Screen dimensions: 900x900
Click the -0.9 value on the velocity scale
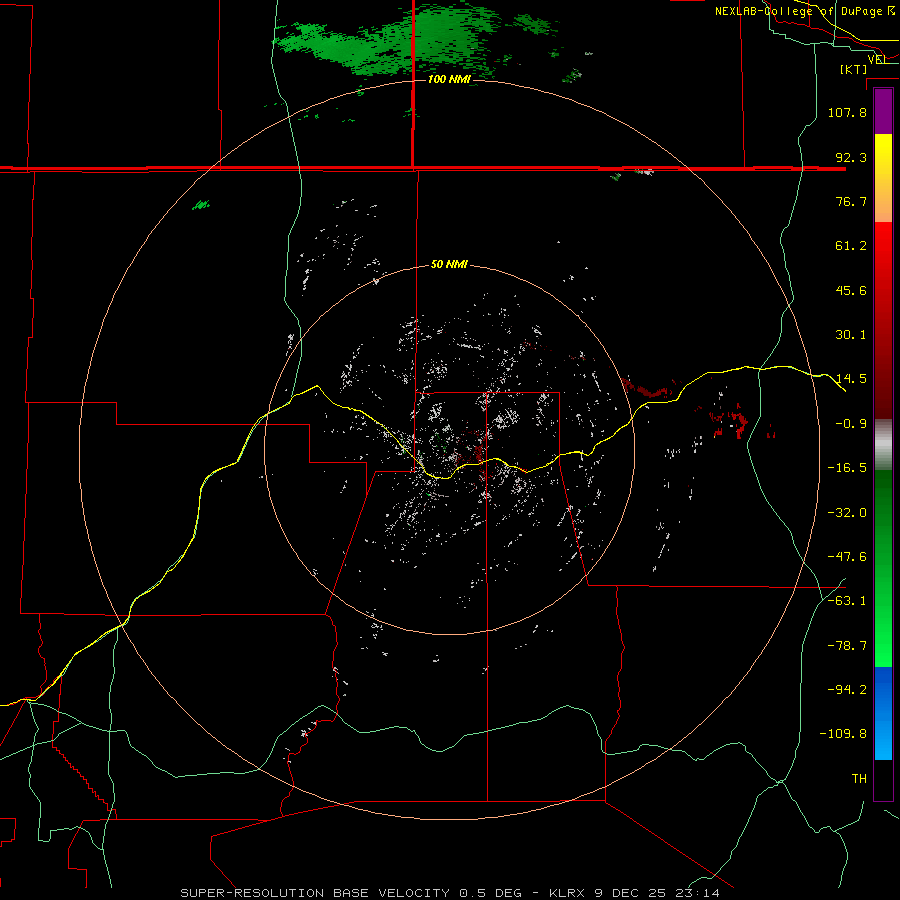click(851, 424)
